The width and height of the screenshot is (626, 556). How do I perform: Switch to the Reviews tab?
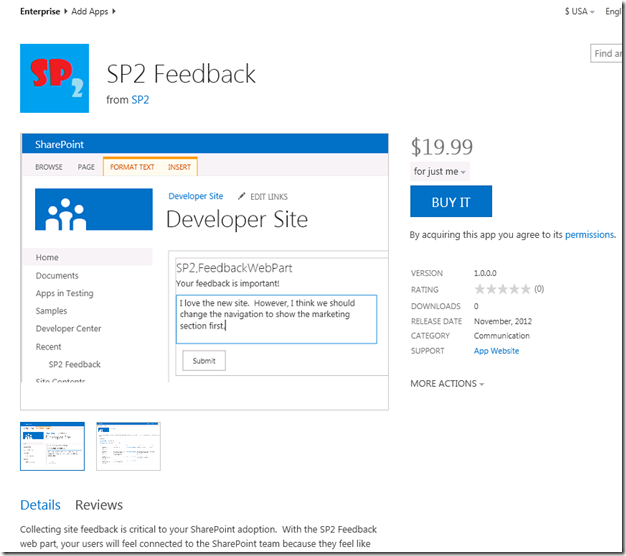(99, 505)
